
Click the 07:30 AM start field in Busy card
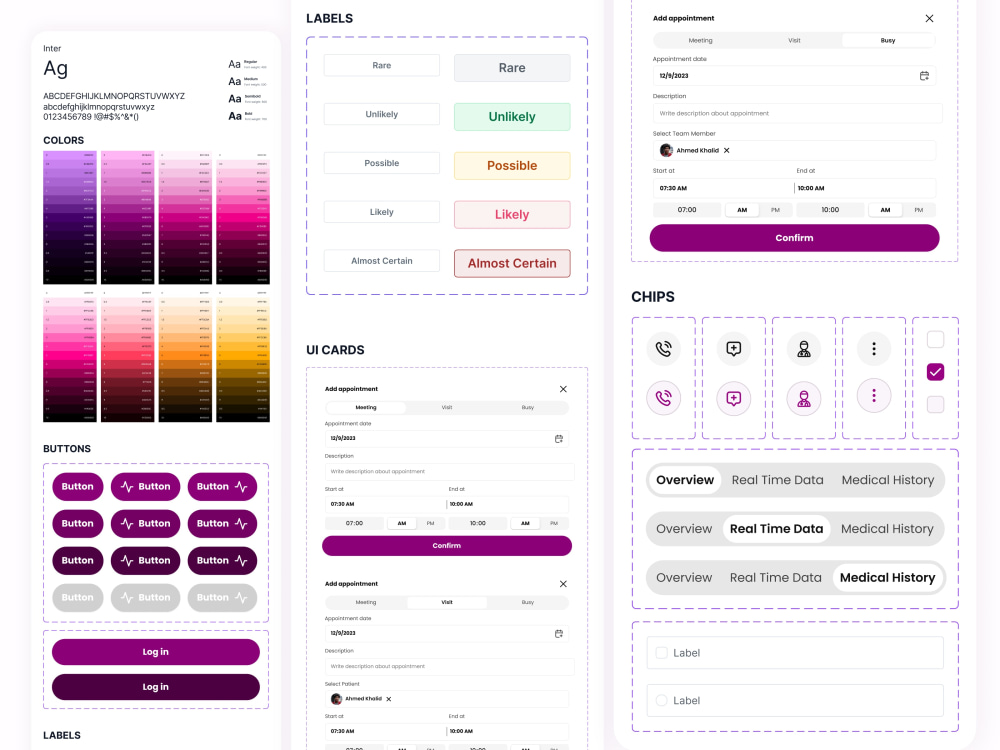coord(723,188)
